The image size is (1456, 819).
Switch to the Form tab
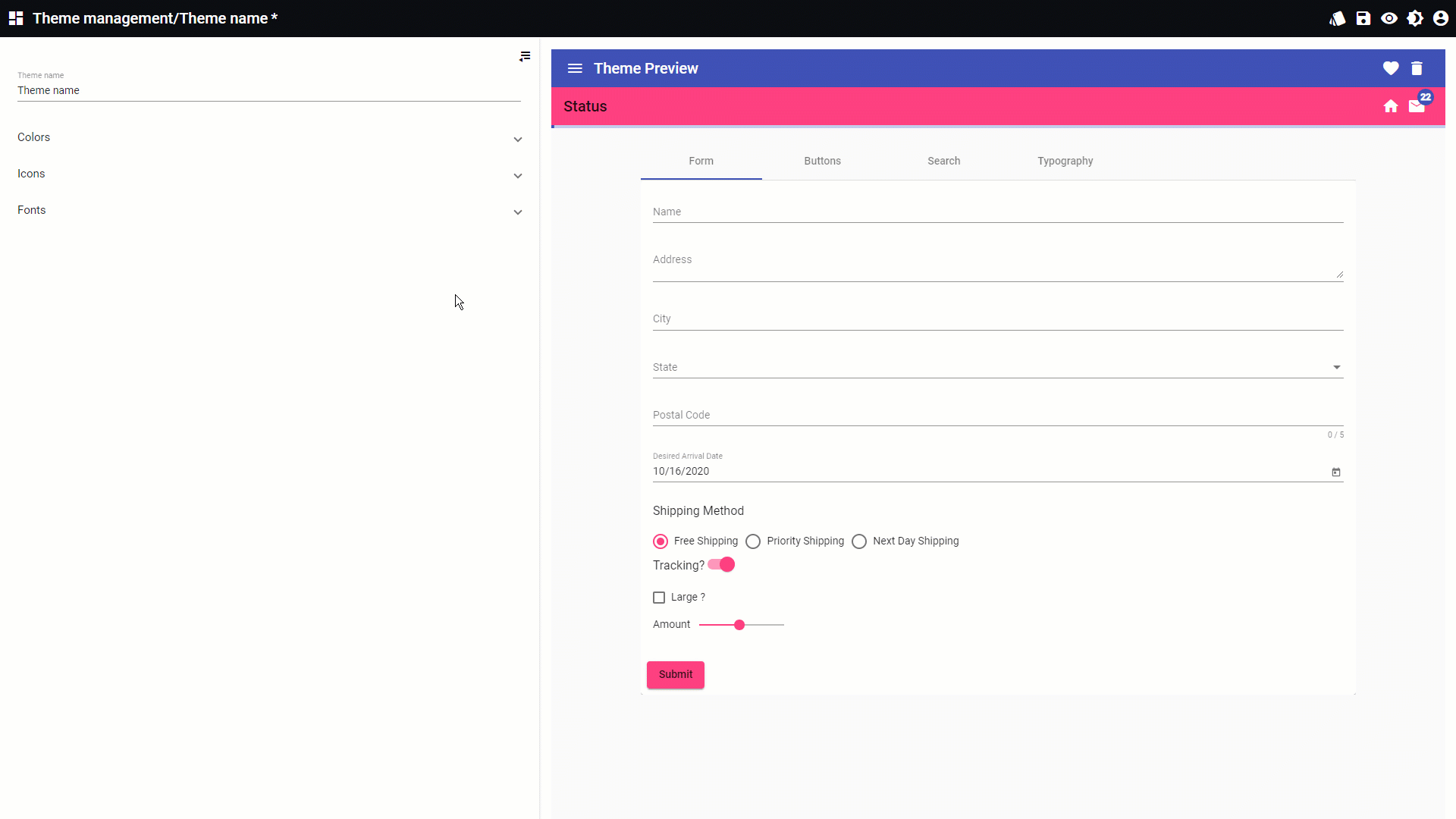[701, 161]
